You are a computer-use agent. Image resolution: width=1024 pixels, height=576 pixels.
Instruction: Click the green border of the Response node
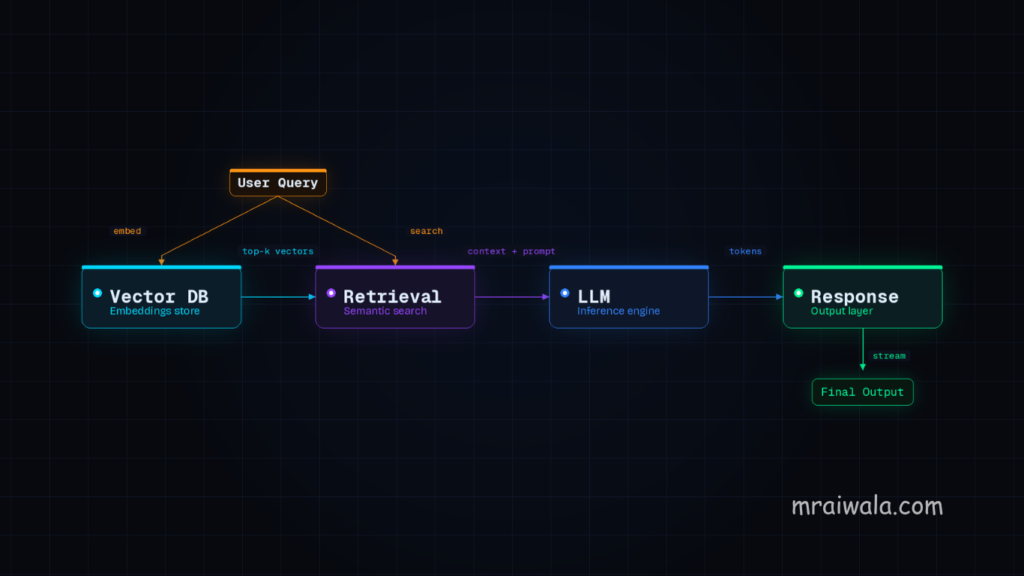tap(862, 267)
